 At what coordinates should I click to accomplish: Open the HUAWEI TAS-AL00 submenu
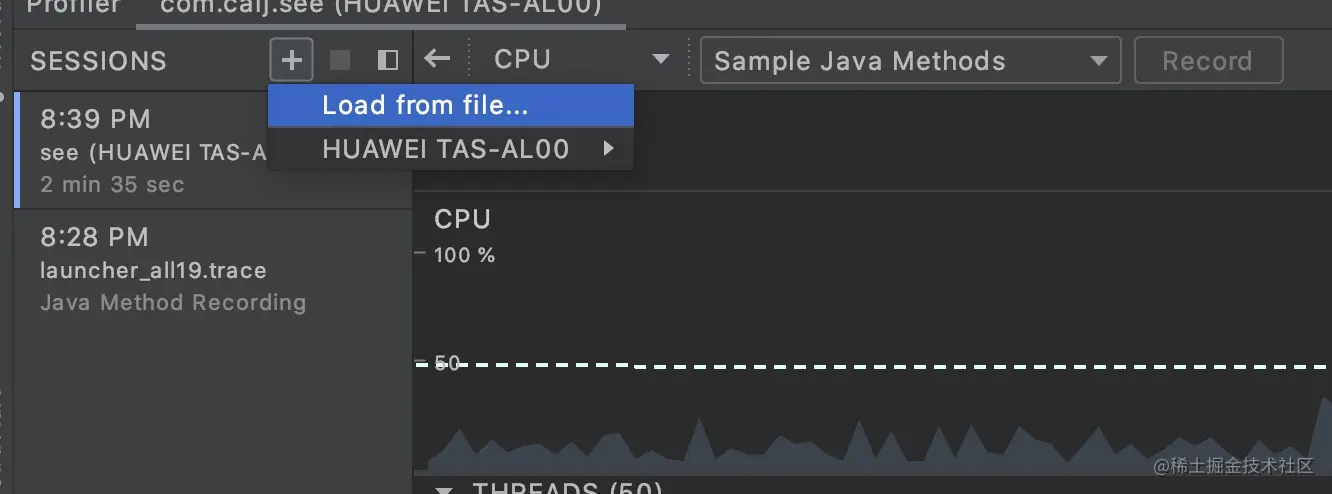click(450, 149)
